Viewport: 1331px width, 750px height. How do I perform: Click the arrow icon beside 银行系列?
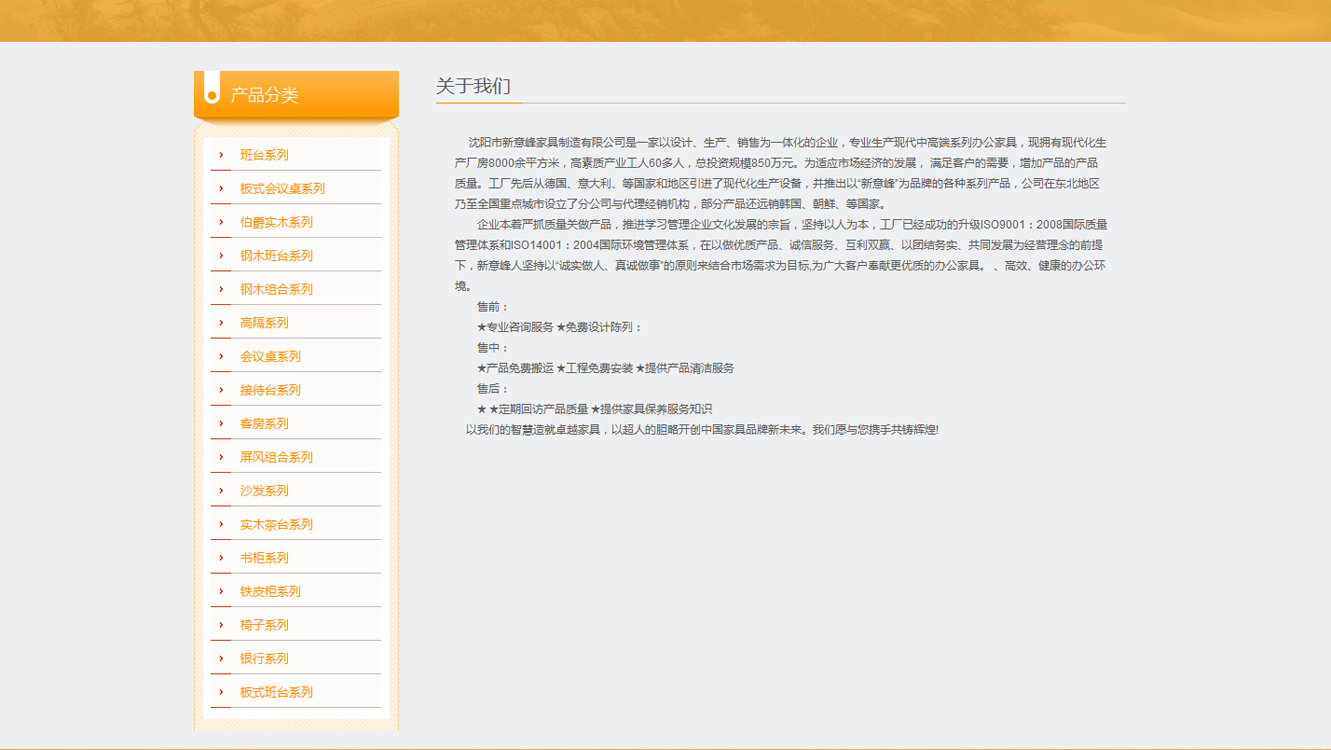(x=221, y=659)
